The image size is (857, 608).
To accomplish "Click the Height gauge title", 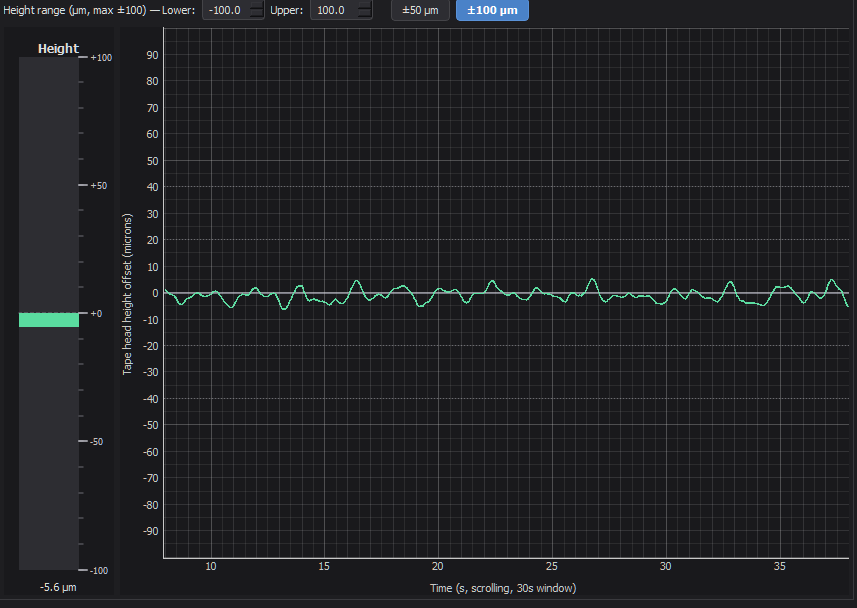I will point(58,49).
